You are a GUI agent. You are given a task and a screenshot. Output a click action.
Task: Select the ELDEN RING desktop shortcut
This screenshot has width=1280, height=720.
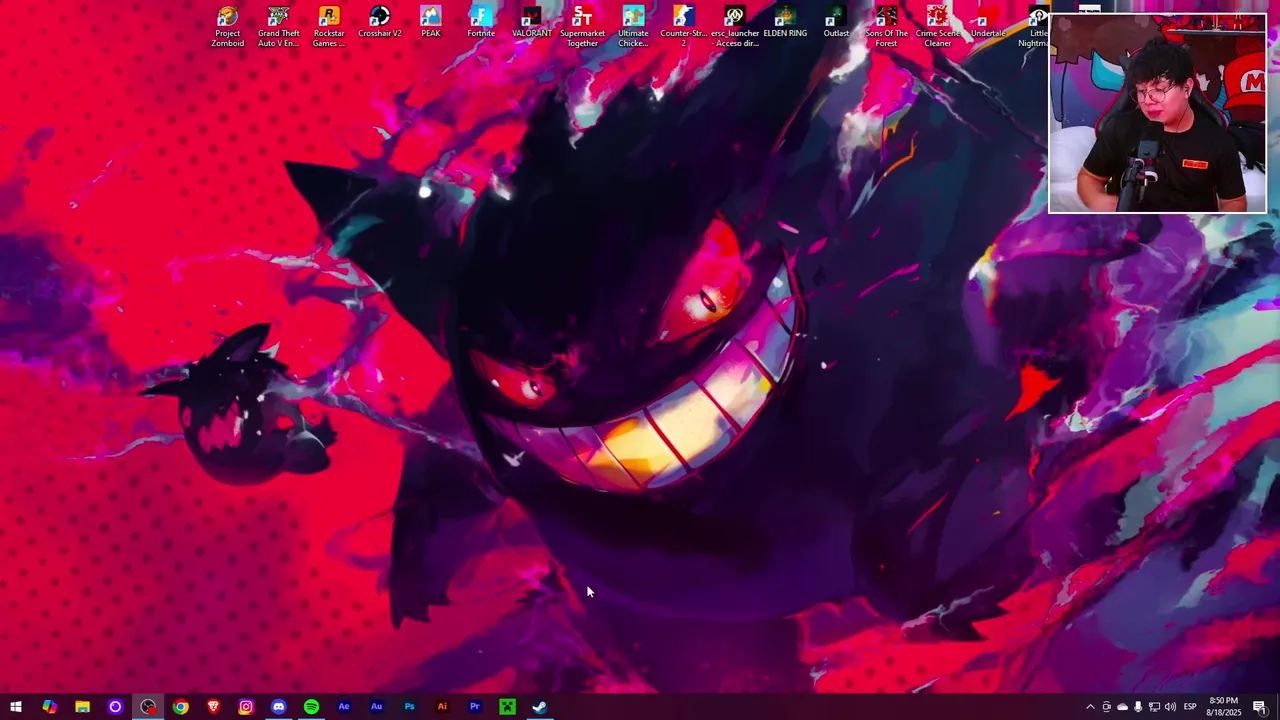(785, 23)
